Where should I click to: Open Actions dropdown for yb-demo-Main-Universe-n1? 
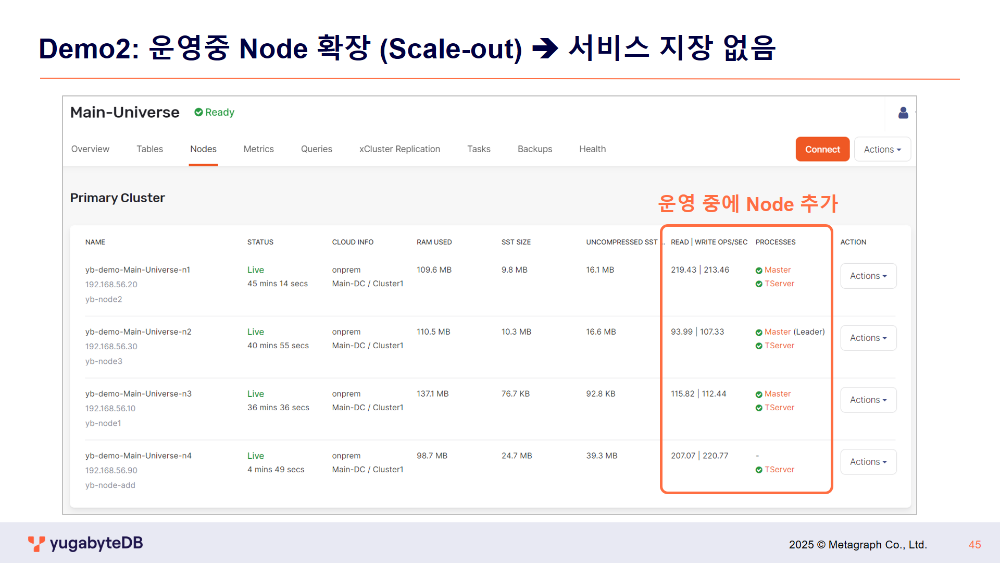868,276
